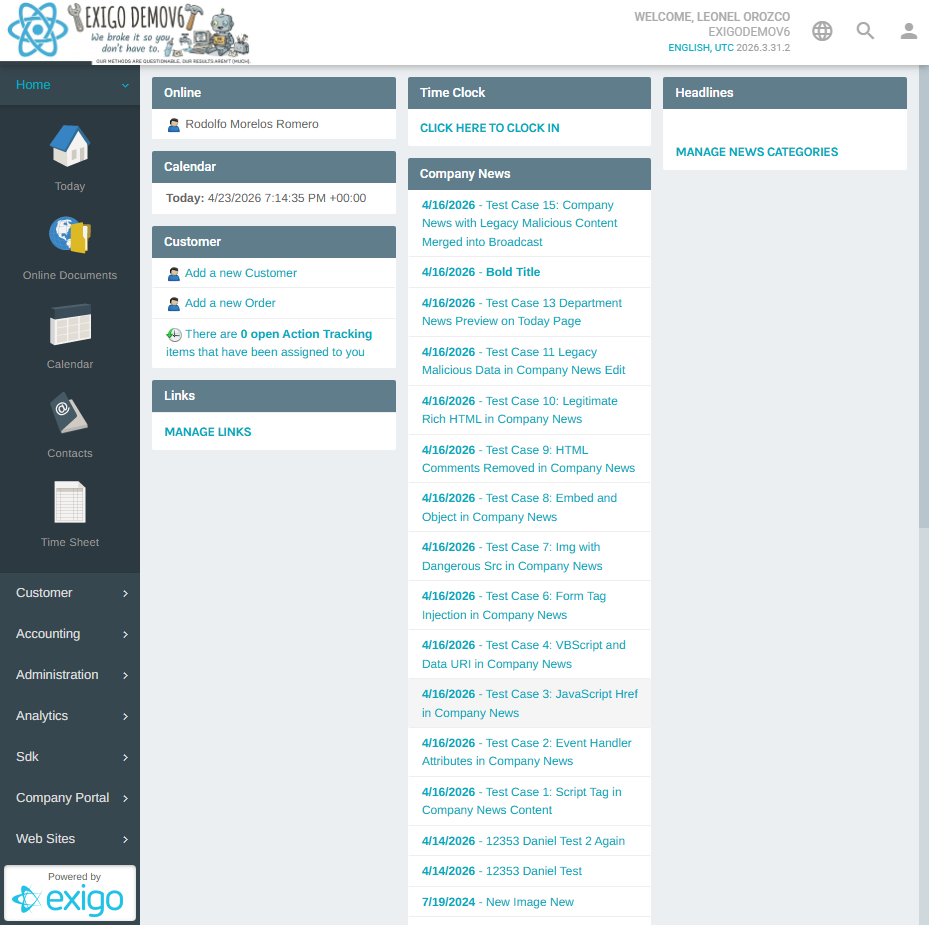Click person icon beside Add a new Customer
929x925 pixels.
[x=174, y=274]
